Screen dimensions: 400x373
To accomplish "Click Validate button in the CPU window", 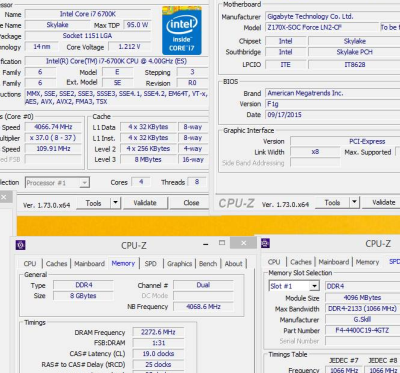I will pyautogui.click(x=145, y=203).
